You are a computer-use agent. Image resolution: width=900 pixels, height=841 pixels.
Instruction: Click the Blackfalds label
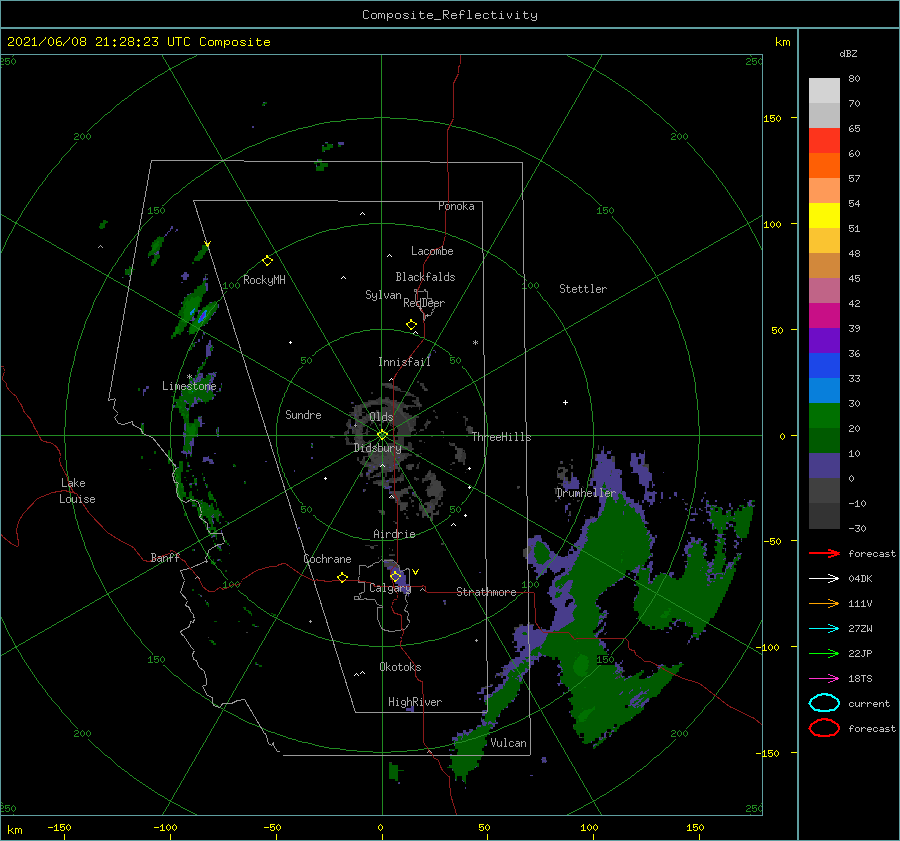point(425,277)
